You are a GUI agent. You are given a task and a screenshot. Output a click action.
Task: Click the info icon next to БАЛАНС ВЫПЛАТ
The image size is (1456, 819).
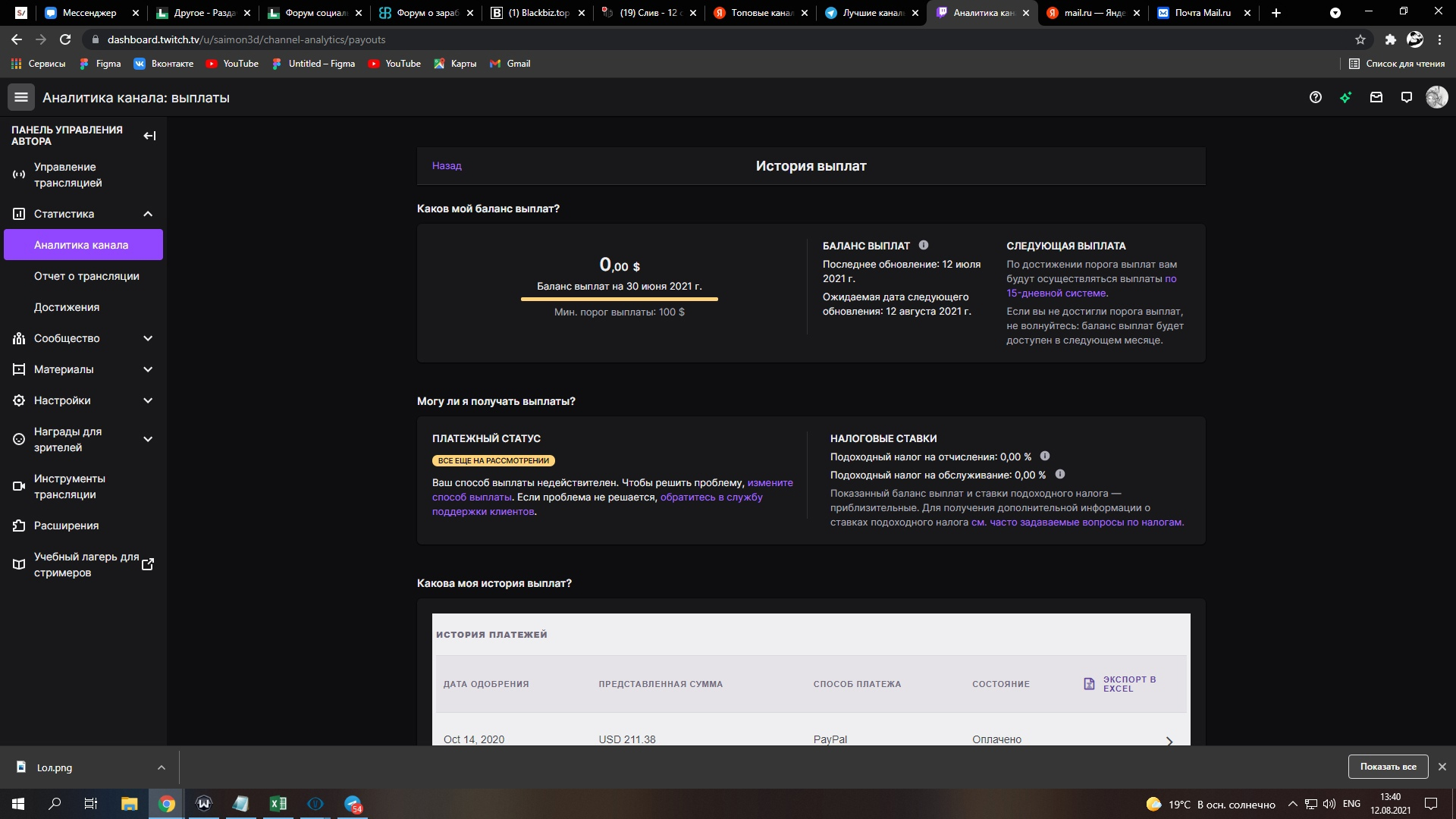(924, 245)
